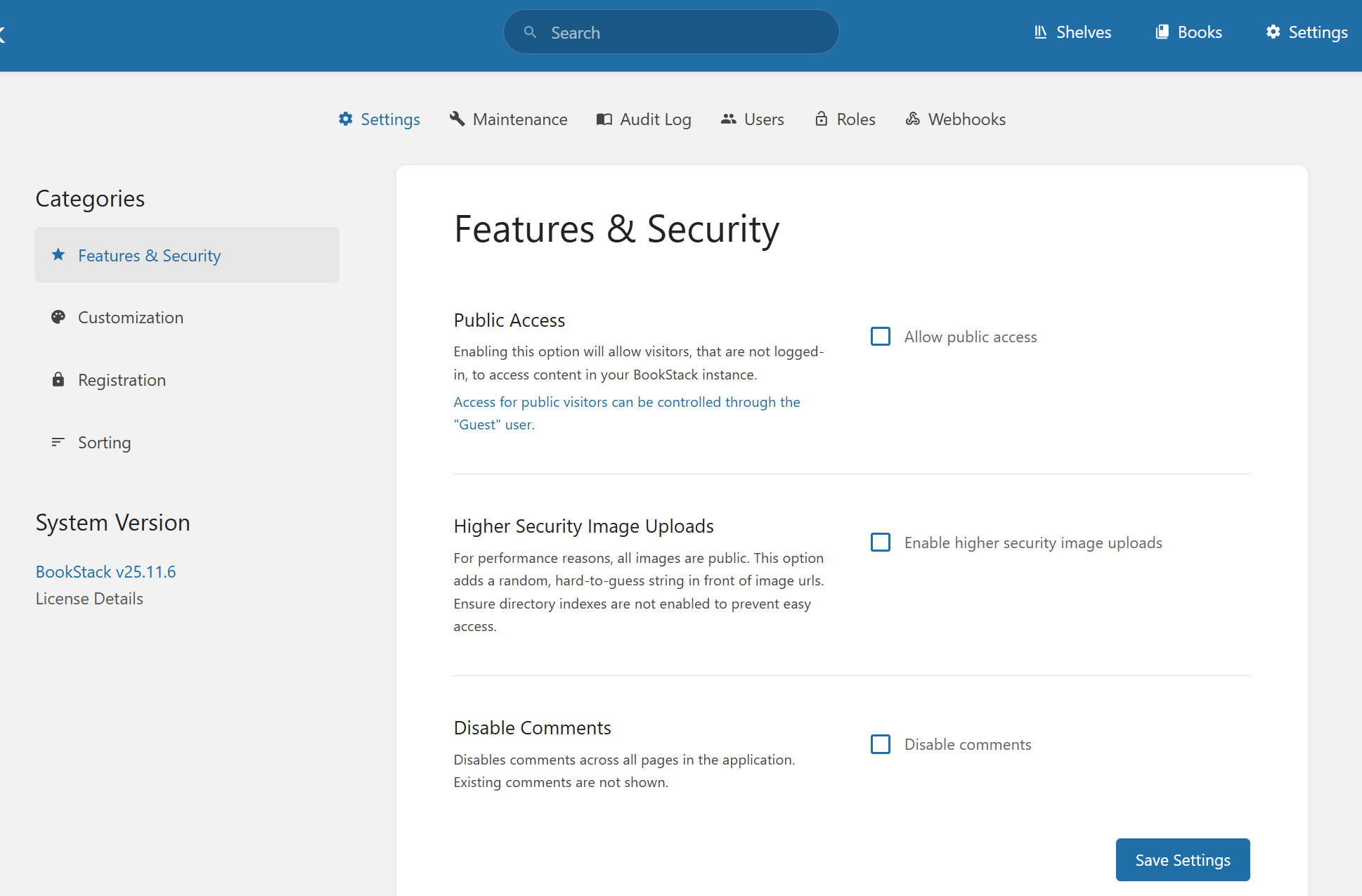Click the star icon beside Features & Security
Viewport: 1362px width, 896px height.
point(58,254)
